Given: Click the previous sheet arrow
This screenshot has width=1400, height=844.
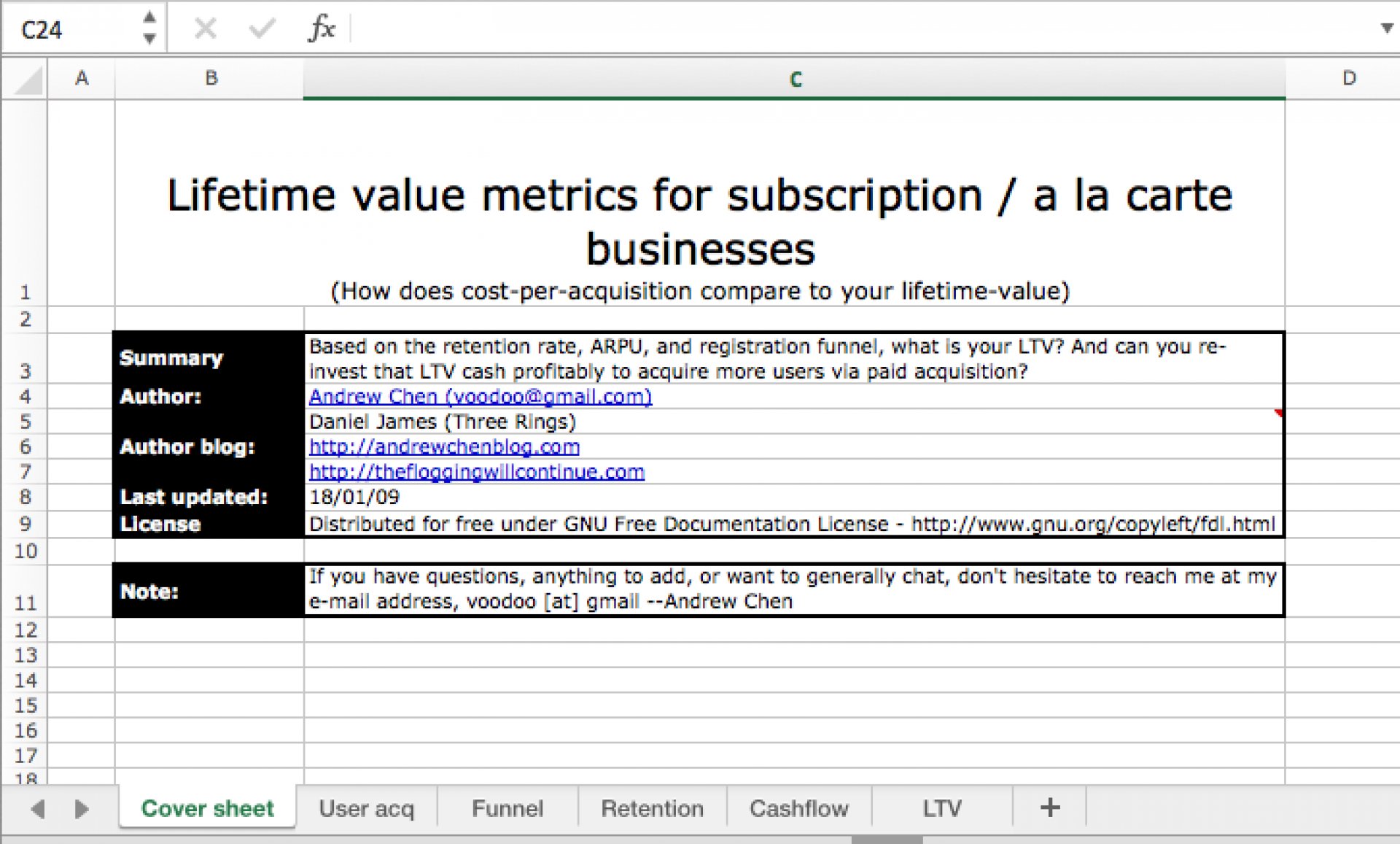Looking at the screenshot, I should pyautogui.click(x=38, y=808).
